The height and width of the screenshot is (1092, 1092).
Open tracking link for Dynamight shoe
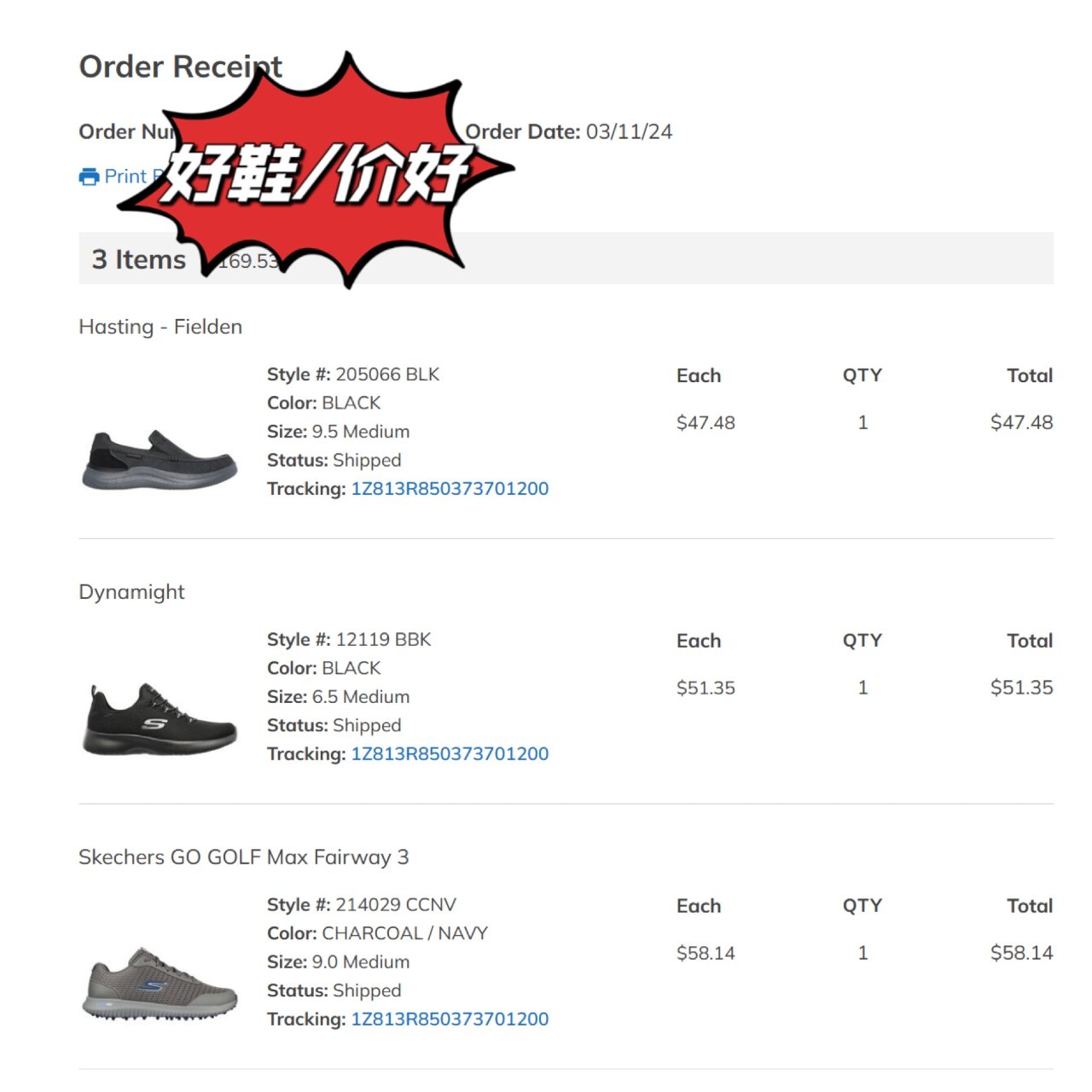tap(450, 754)
